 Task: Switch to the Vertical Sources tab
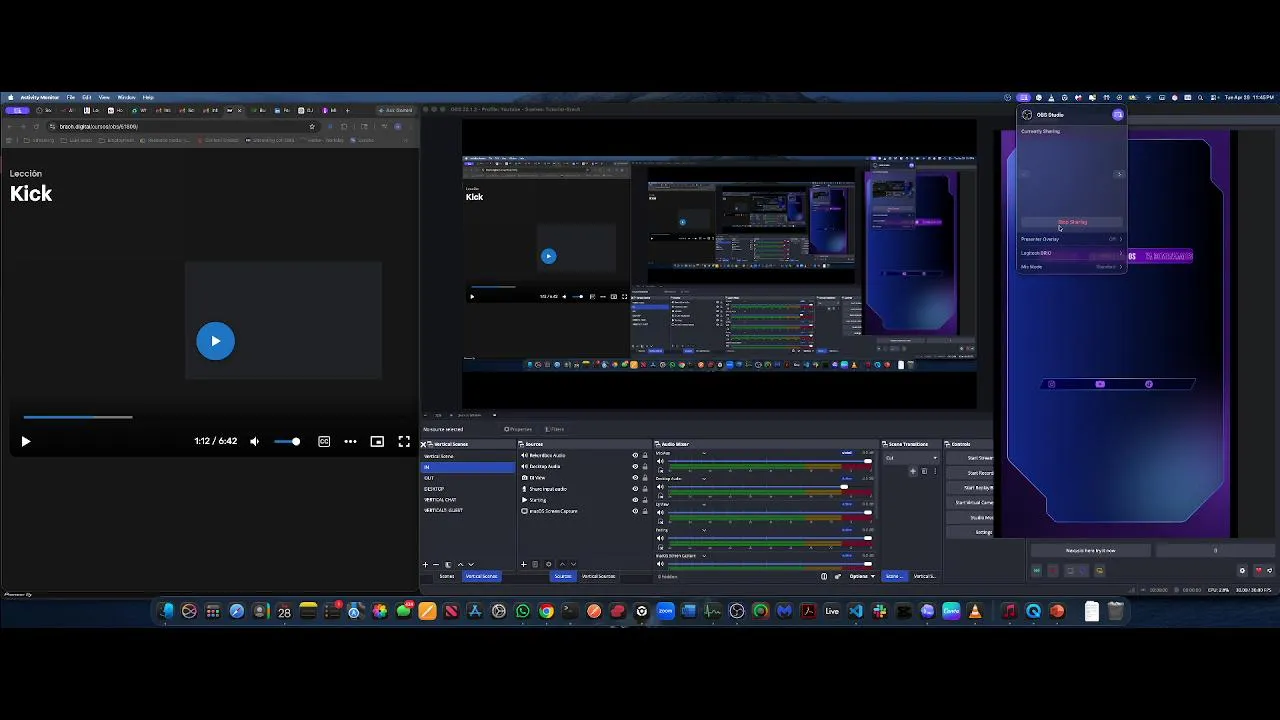click(599, 576)
